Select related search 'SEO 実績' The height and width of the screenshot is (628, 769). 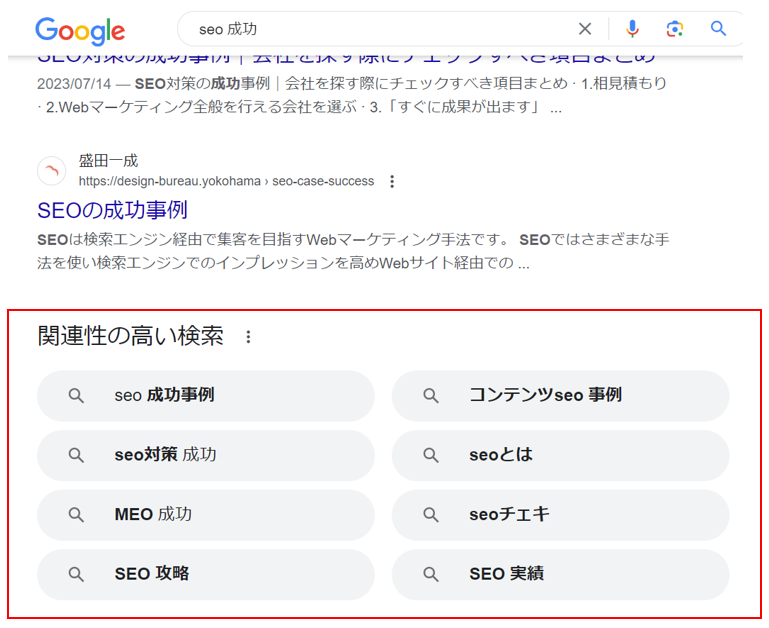[560, 574]
